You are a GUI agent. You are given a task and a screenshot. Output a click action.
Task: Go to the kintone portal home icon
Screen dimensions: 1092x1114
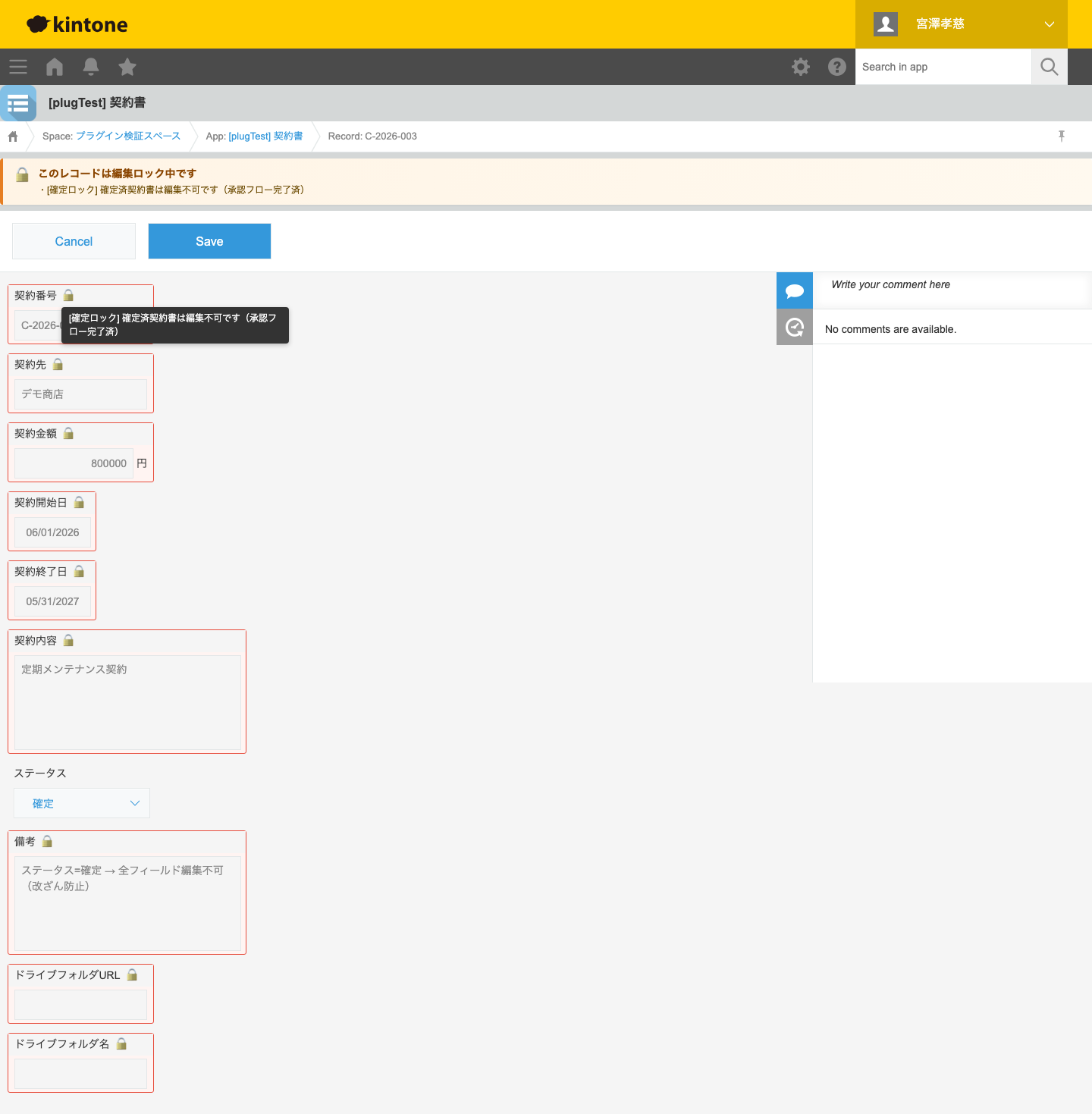tap(55, 67)
